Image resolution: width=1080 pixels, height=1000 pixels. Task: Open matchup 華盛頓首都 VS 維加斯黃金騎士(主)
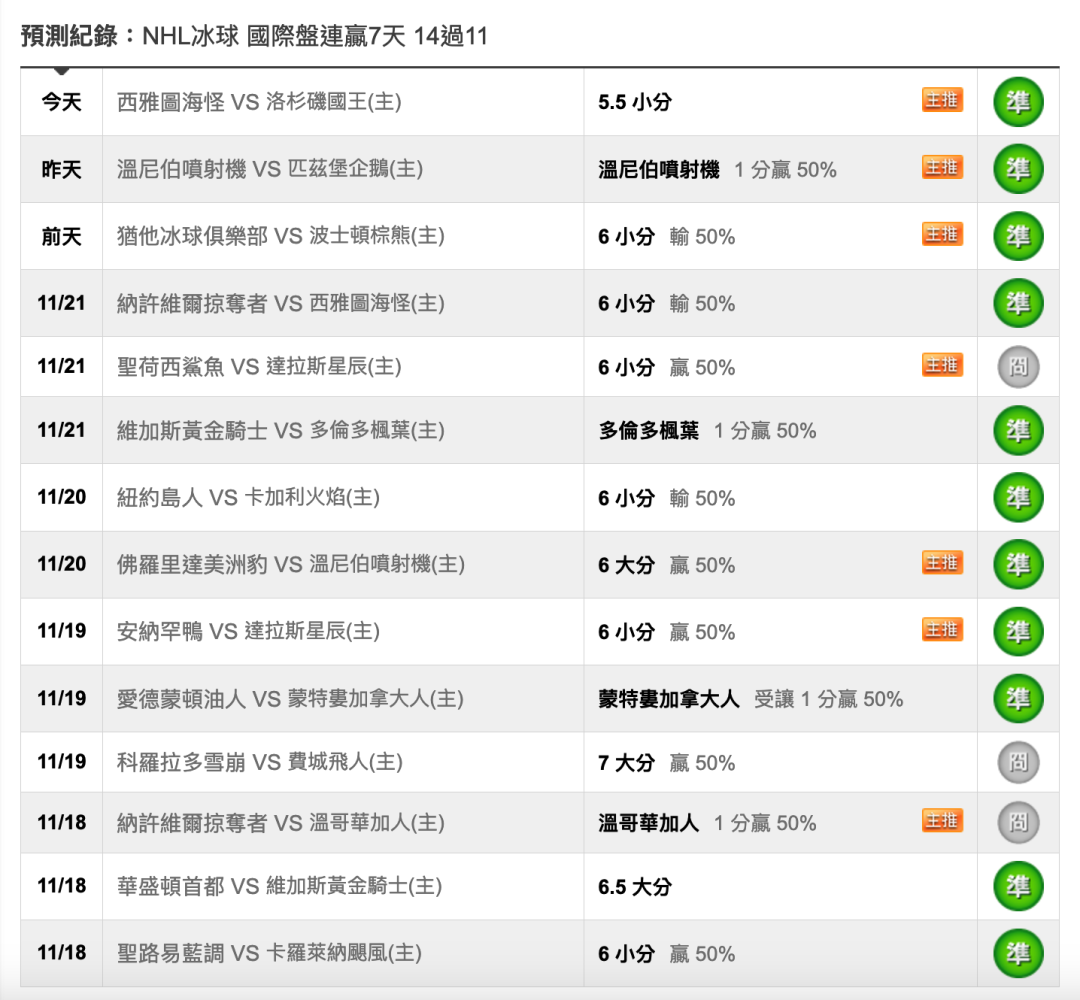point(279,886)
